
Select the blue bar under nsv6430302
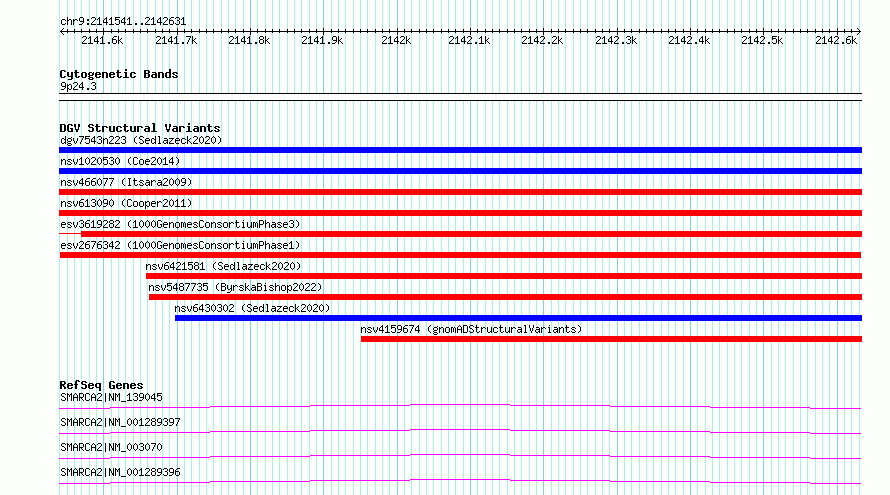click(x=518, y=318)
